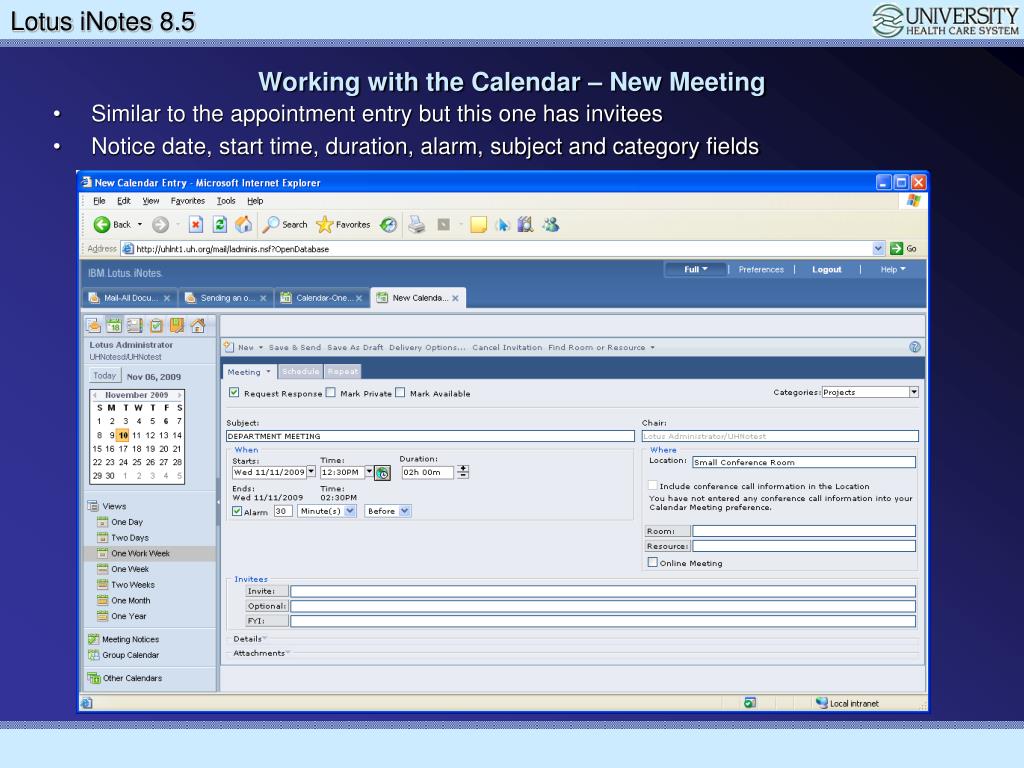The image size is (1024, 768).
Task: Click the IE Back button
Action: tap(112, 225)
